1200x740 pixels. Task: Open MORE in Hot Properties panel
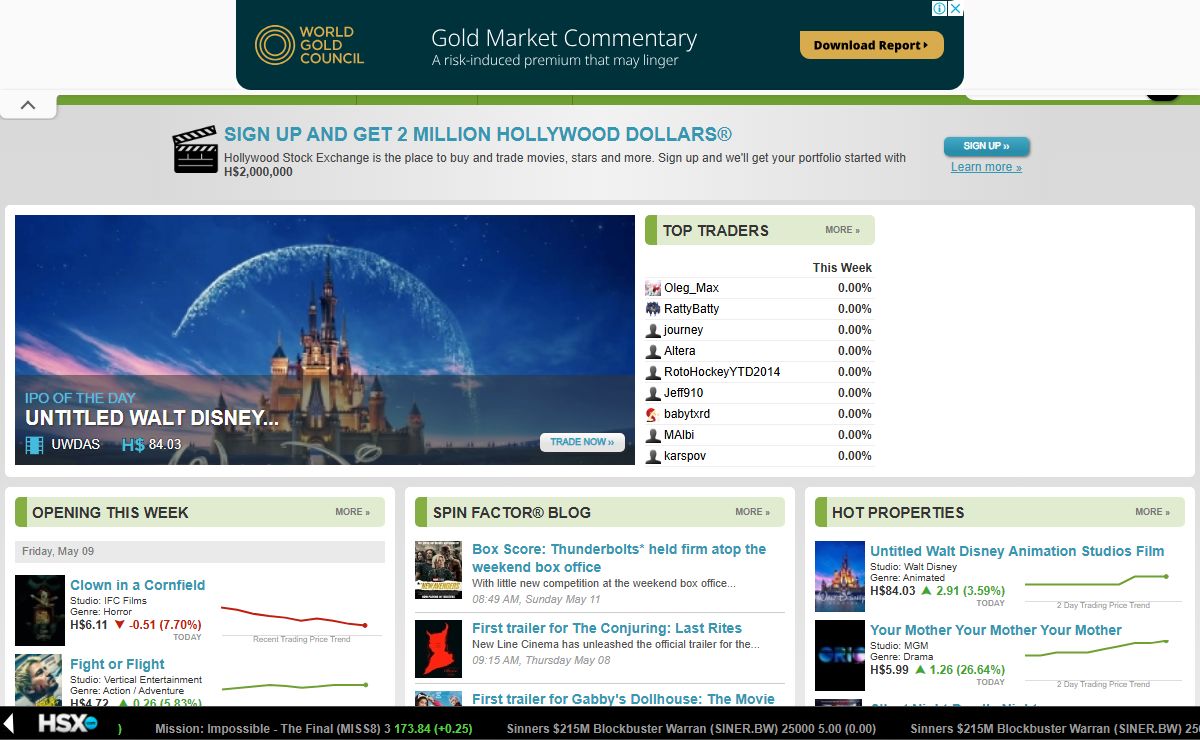(x=1152, y=512)
